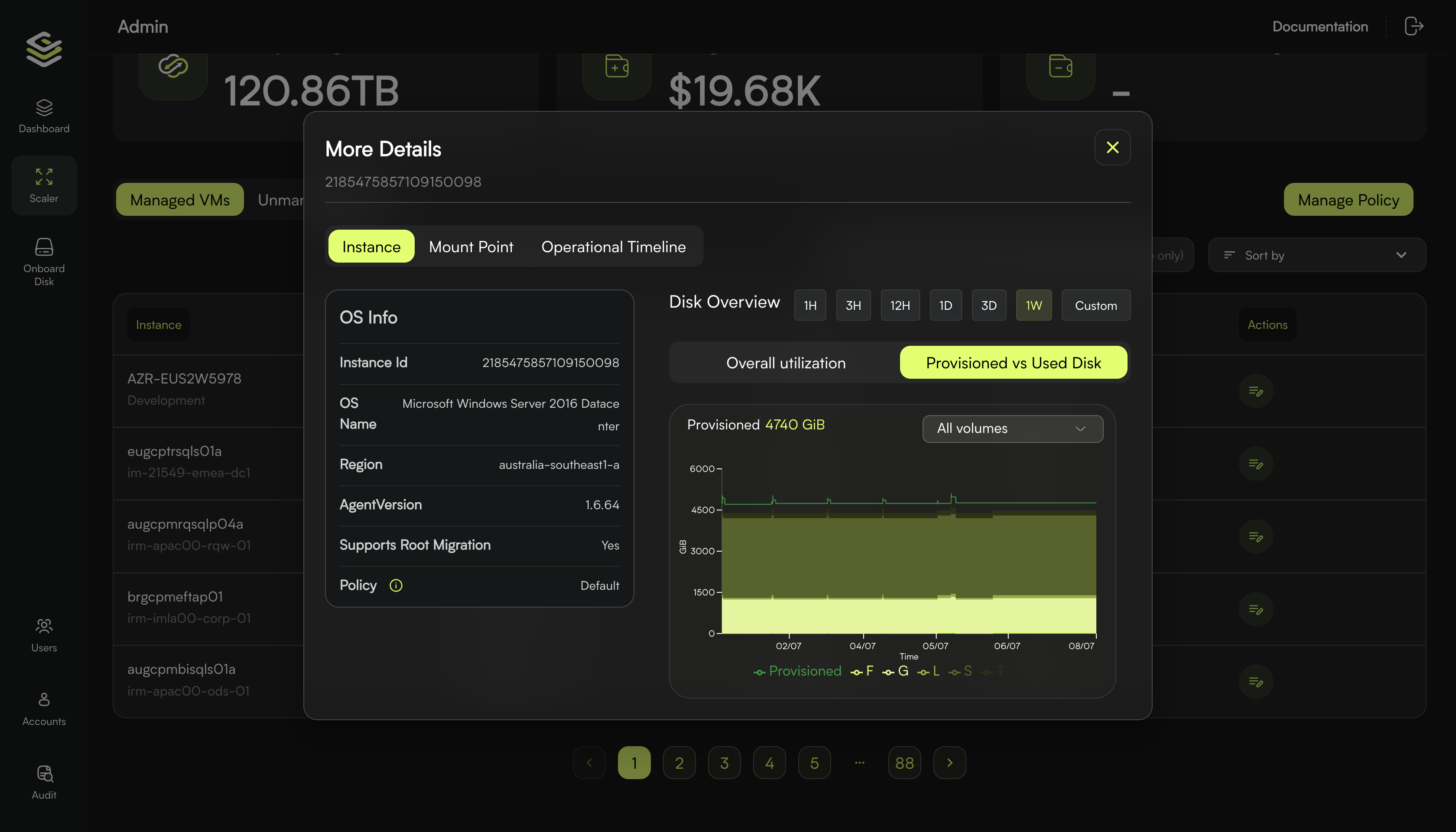
Task: Close the More Details dialog
Action: 1112,147
